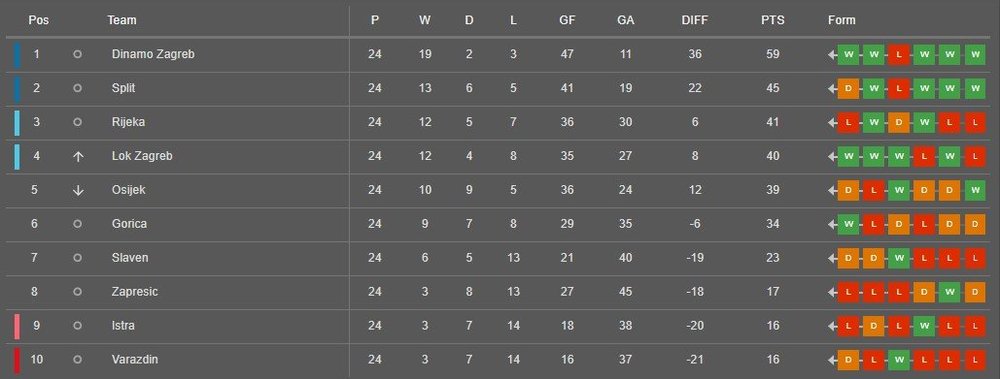Screen dimensions: 1000x379
Task: Open the Varazdin team link
Action: [x=135, y=359]
